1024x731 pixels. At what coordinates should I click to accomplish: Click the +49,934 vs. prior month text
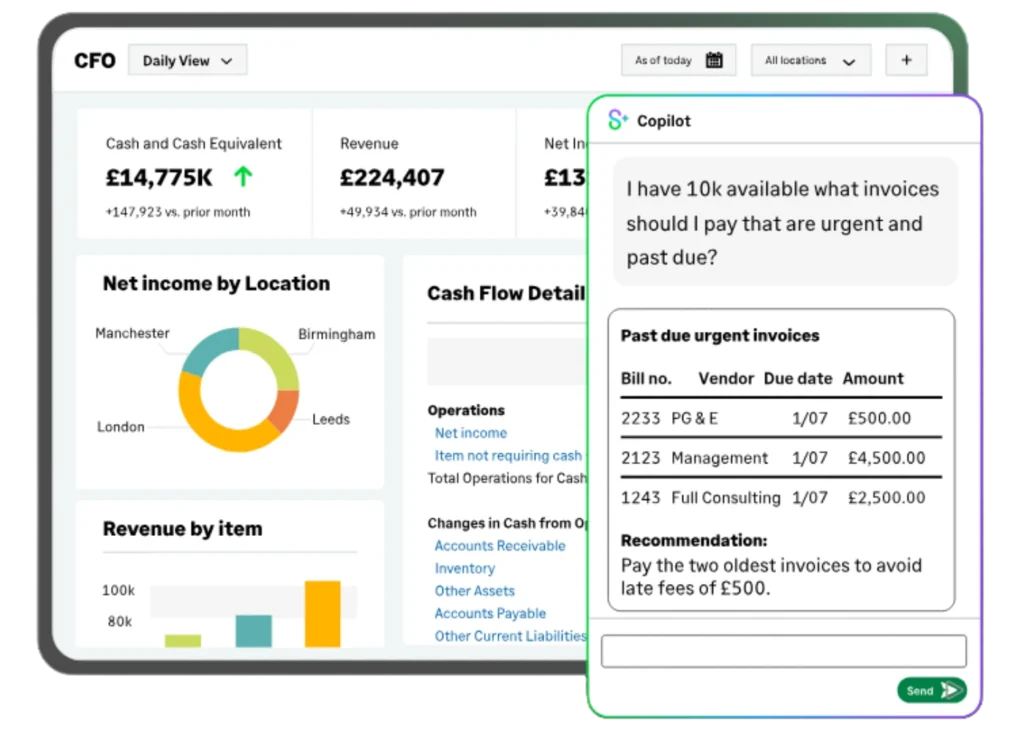point(408,212)
